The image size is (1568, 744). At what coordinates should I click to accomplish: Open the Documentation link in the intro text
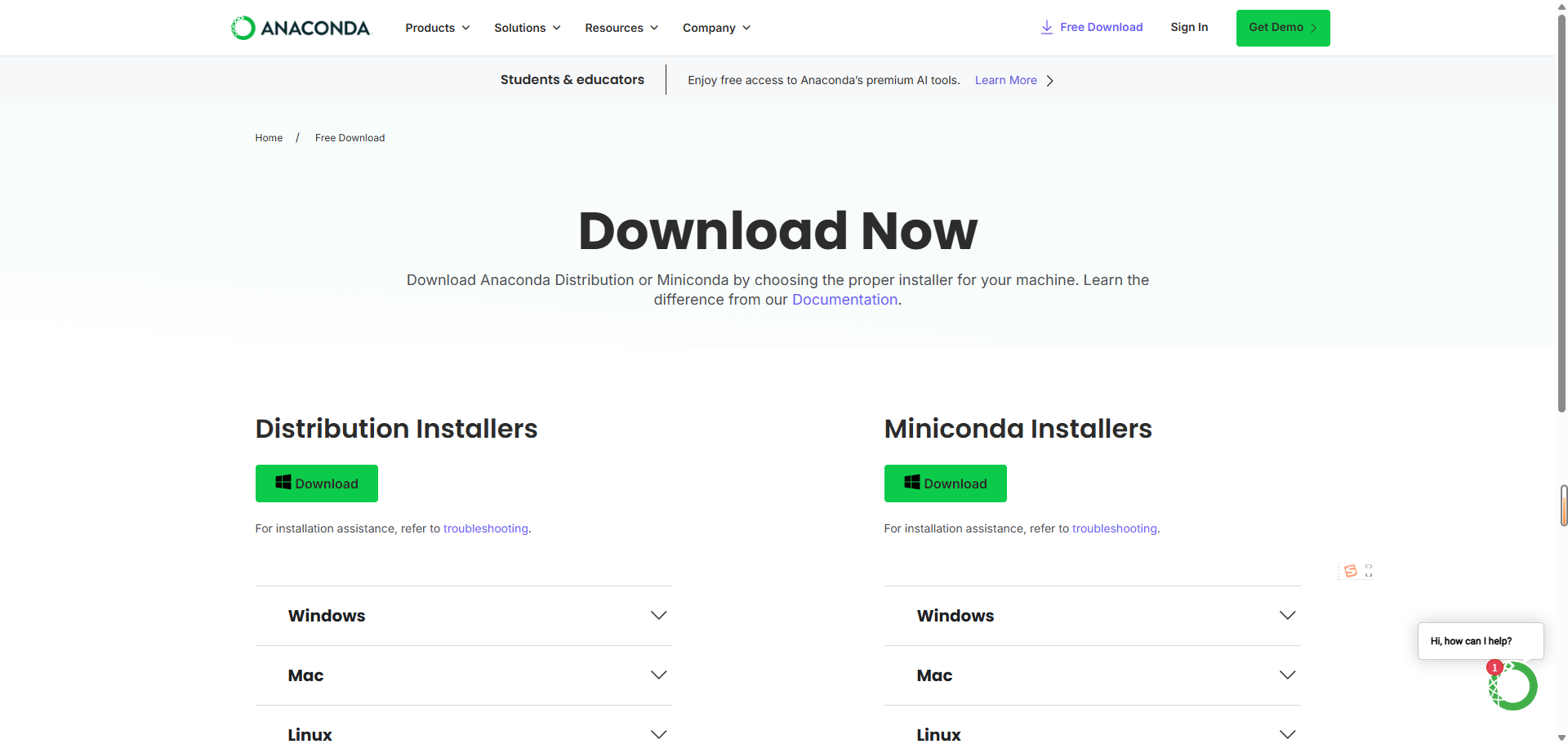click(844, 300)
